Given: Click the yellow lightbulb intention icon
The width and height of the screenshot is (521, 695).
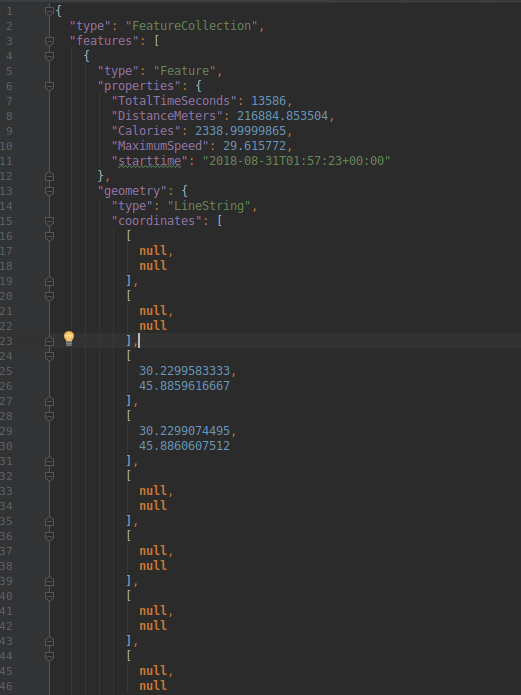Looking at the screenshot, I should coord(69,339).
